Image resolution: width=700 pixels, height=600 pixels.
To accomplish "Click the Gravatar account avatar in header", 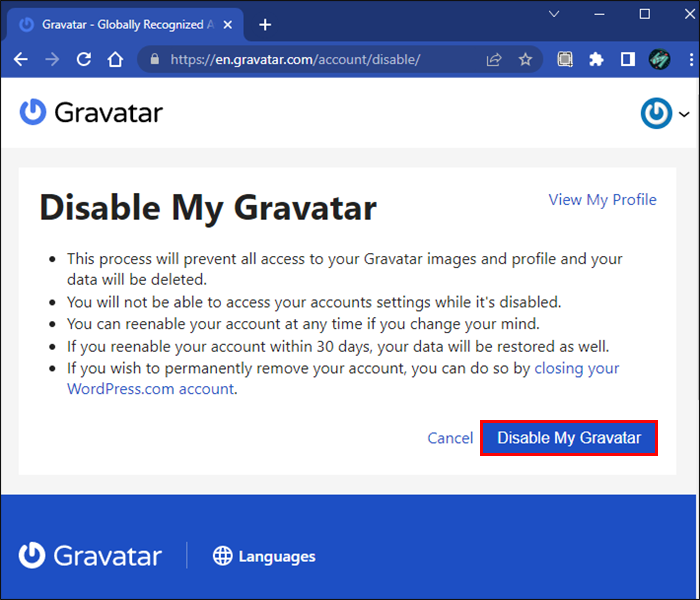I will [656, 113].
